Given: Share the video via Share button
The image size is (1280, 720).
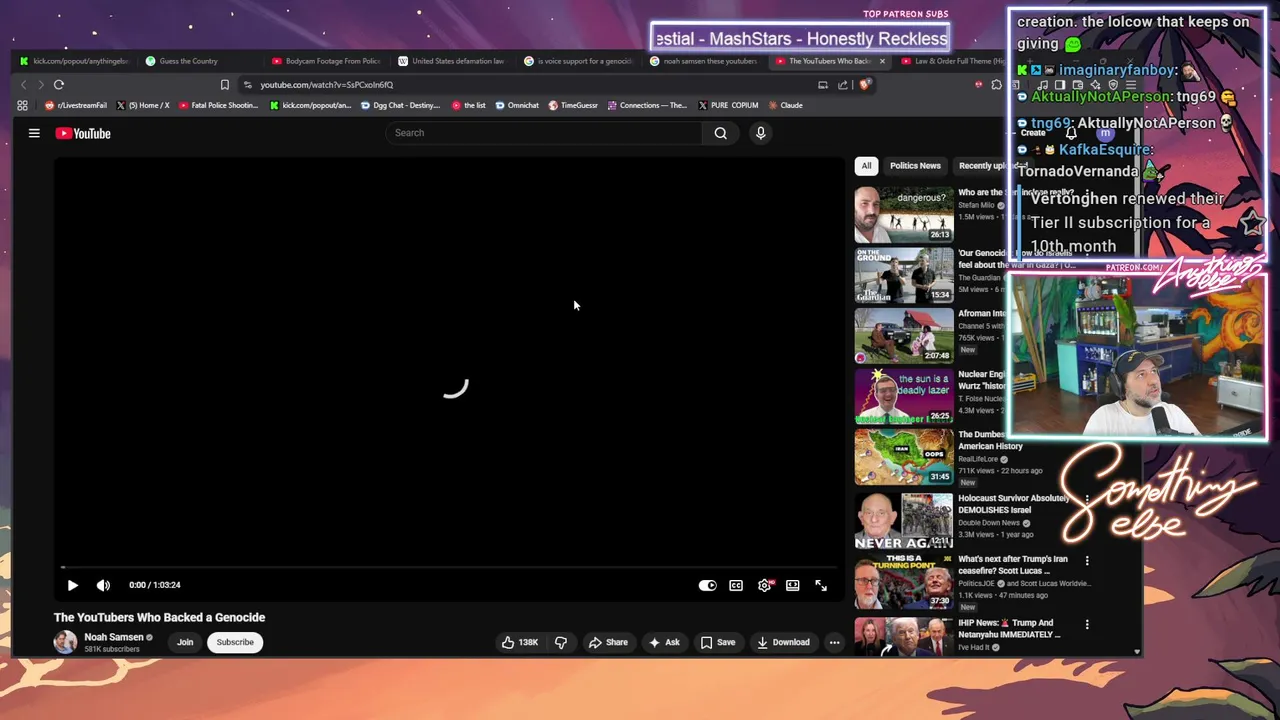Looking at the screenshot, I should tap(608, 642).
